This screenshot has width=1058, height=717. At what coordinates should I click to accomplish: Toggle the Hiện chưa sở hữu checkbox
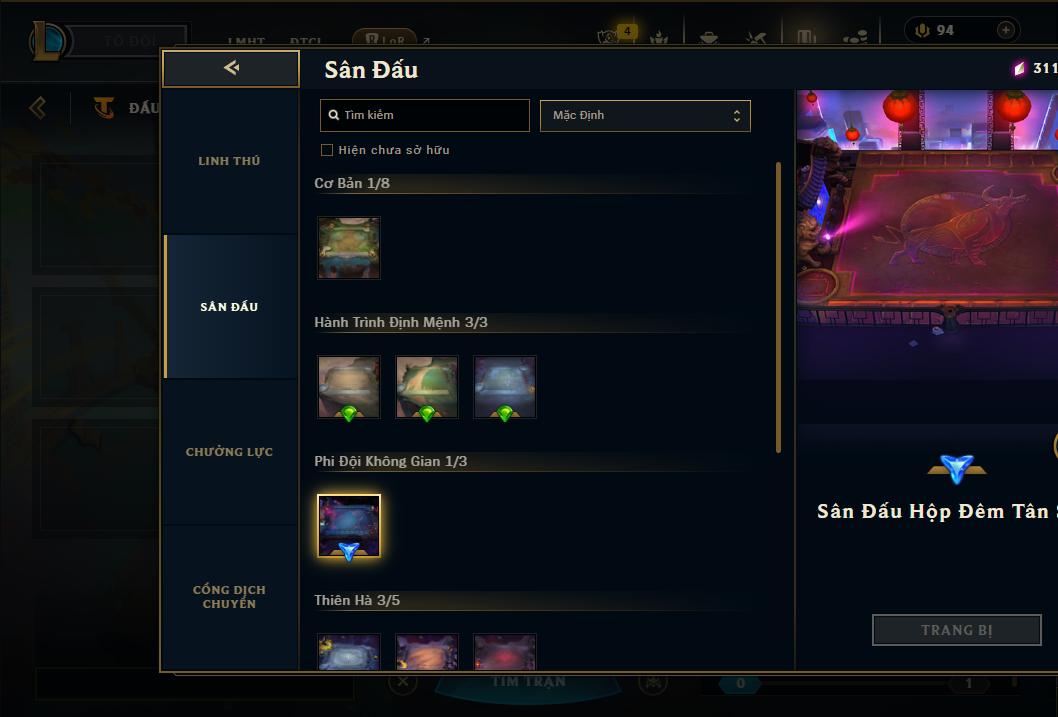(x=327, y=150)
